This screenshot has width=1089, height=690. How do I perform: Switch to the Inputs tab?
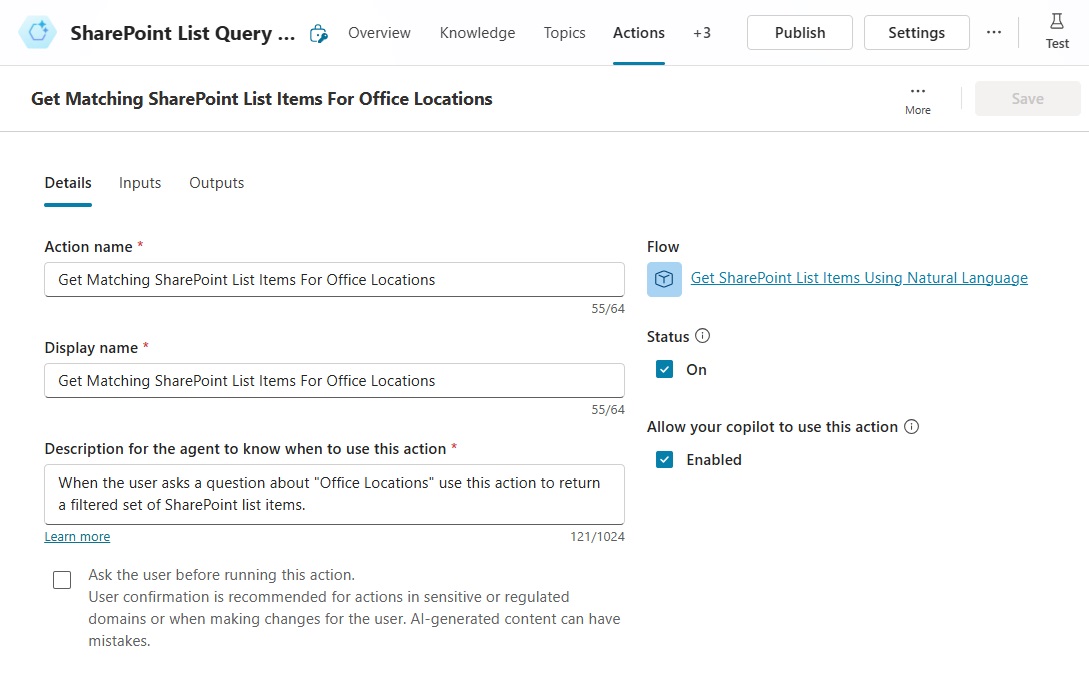tap(139, 183)
